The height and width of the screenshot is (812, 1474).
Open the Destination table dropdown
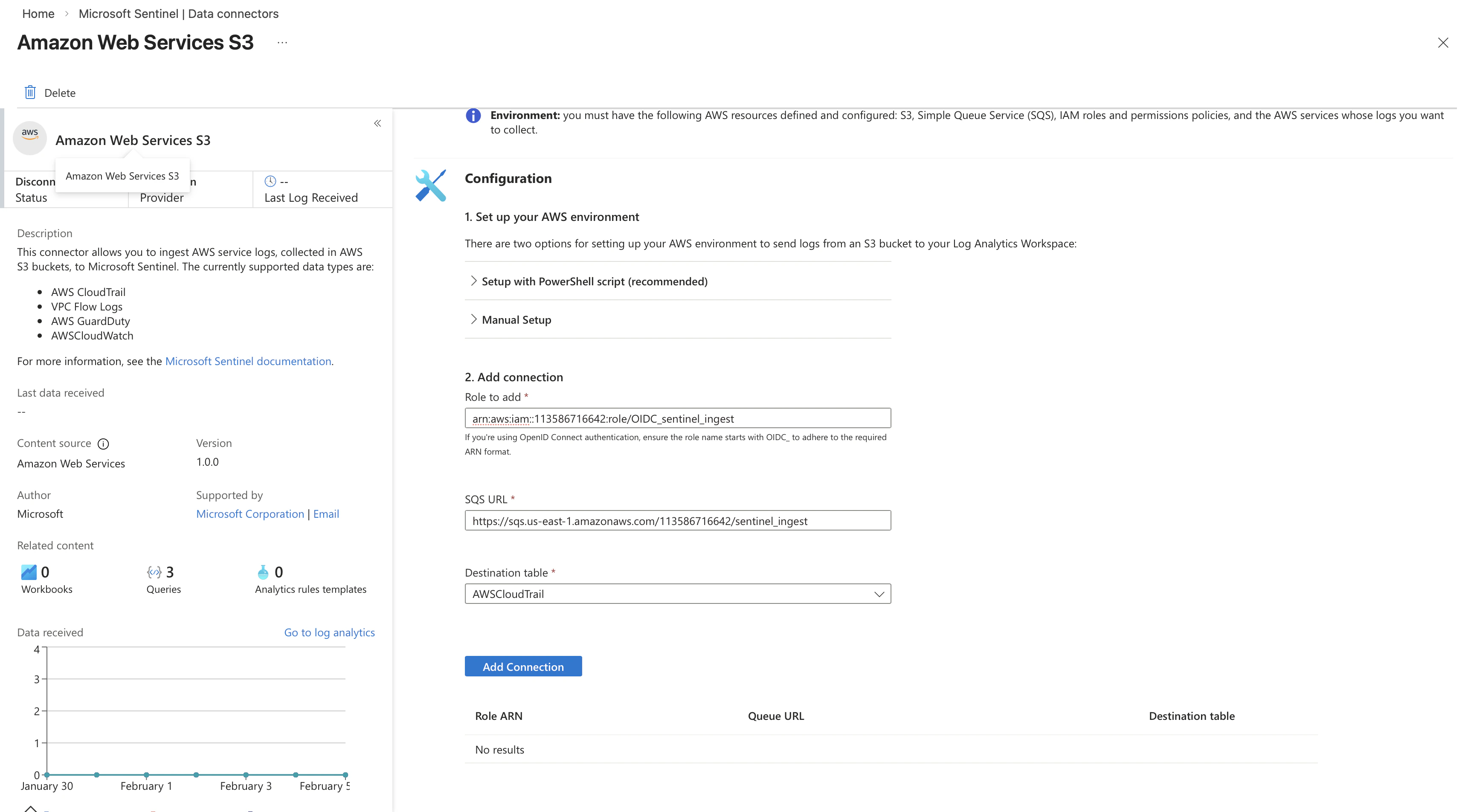[677, 594]
